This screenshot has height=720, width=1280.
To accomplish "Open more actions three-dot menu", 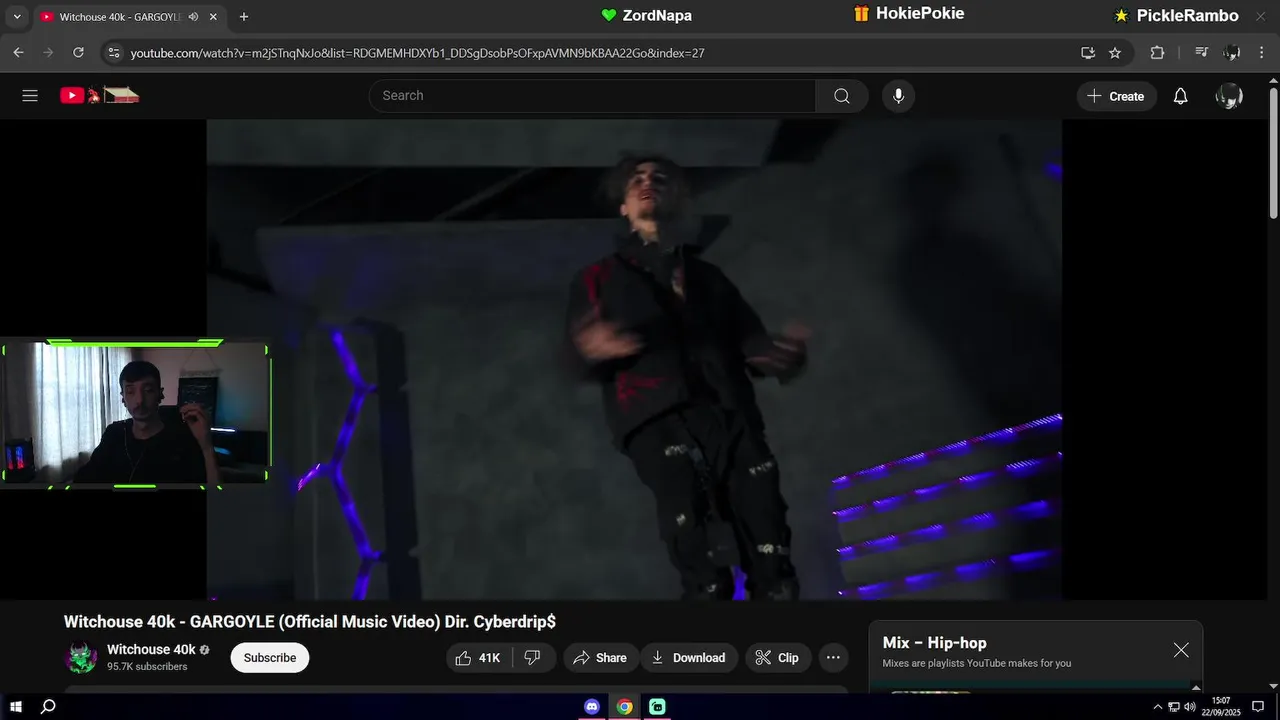I will [x=833, y=658].
